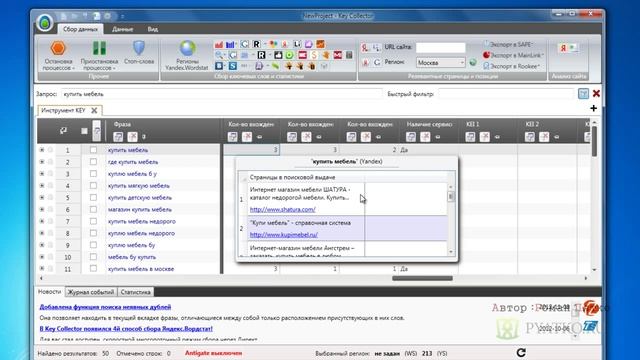Switch to the Сбор данных ribbon tab
The height and width of the screenshot is (360, 640).
click(x=80, y=29)
